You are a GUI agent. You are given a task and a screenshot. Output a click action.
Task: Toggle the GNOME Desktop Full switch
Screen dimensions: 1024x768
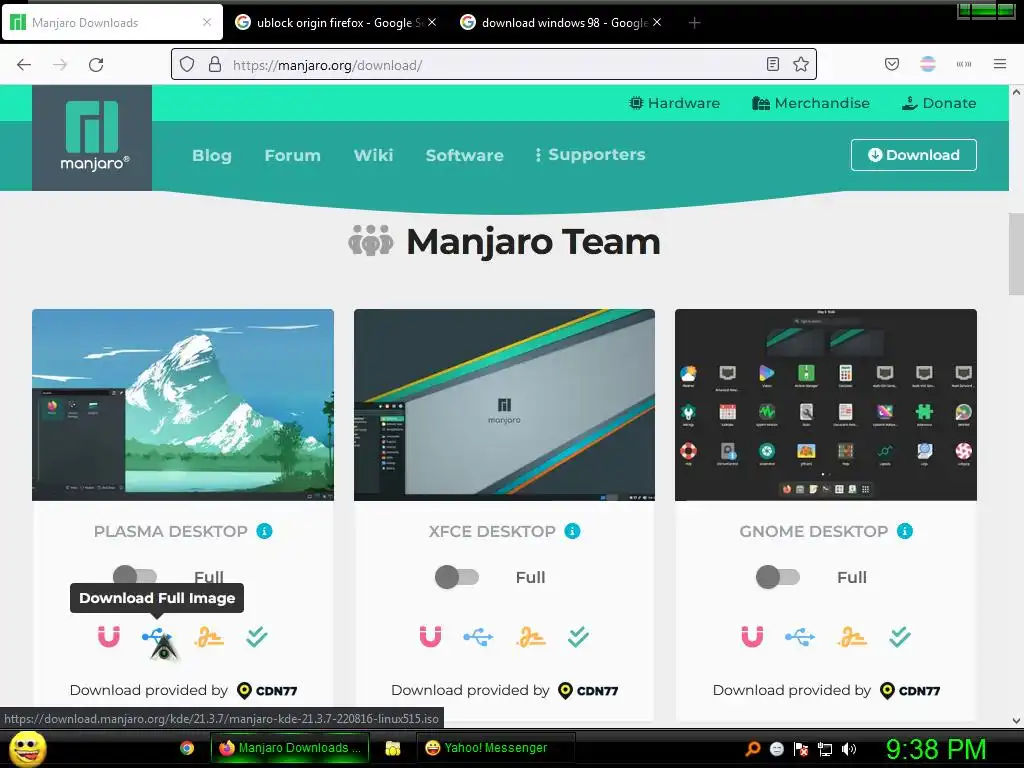click(x=778, y=577)
